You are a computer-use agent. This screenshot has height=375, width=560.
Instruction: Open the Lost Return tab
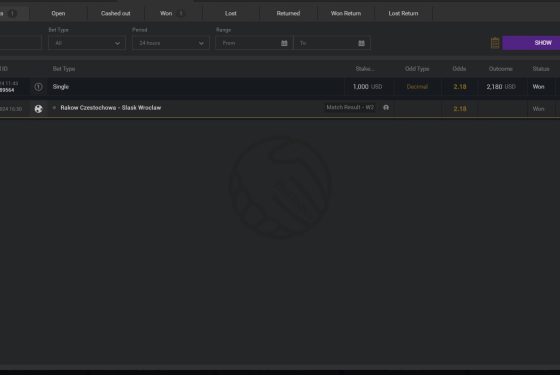pyautogui.click(x=403, y=14)
